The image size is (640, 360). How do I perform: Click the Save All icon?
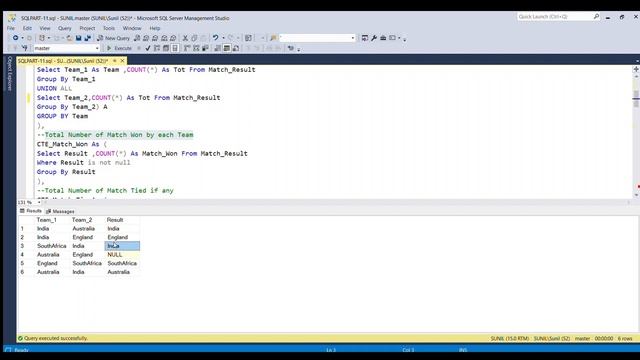[x=88, y=38]
